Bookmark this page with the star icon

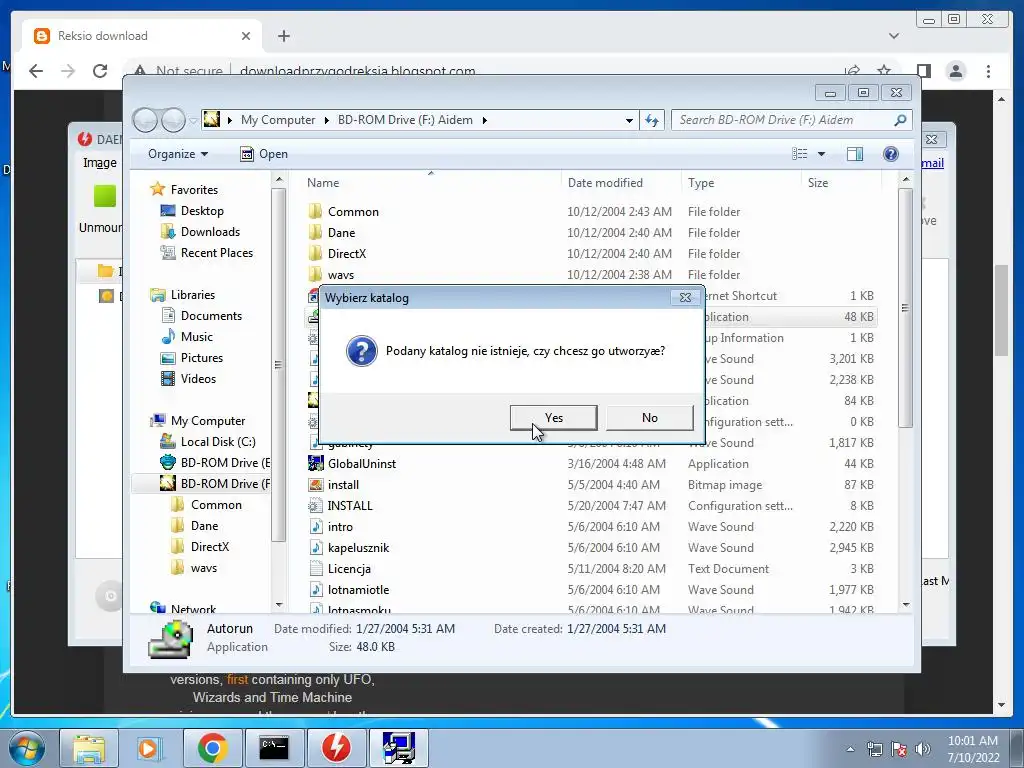(884, 71)
